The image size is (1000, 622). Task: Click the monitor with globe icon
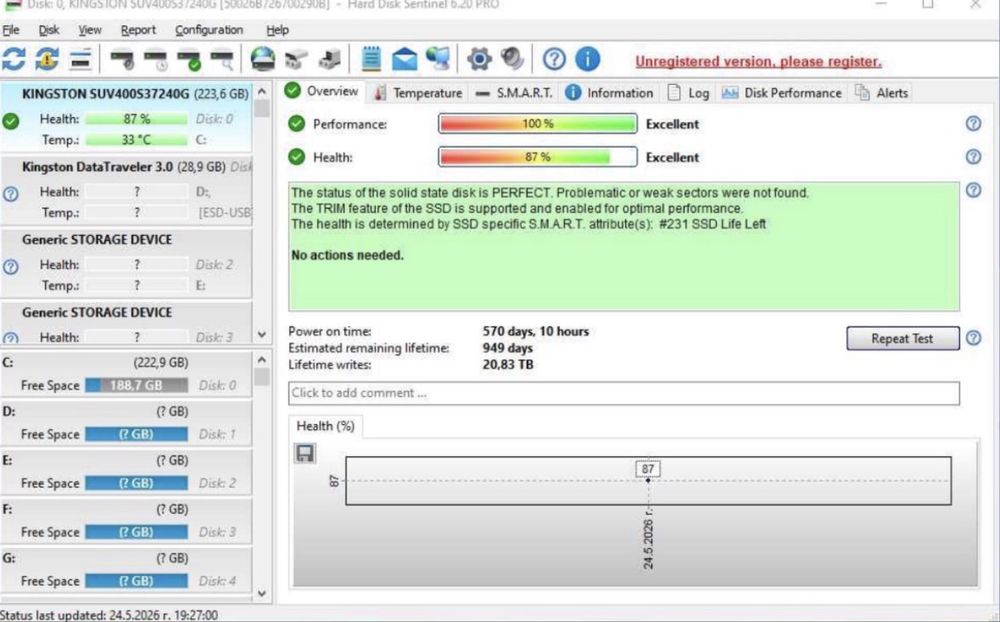click(438, 59)
